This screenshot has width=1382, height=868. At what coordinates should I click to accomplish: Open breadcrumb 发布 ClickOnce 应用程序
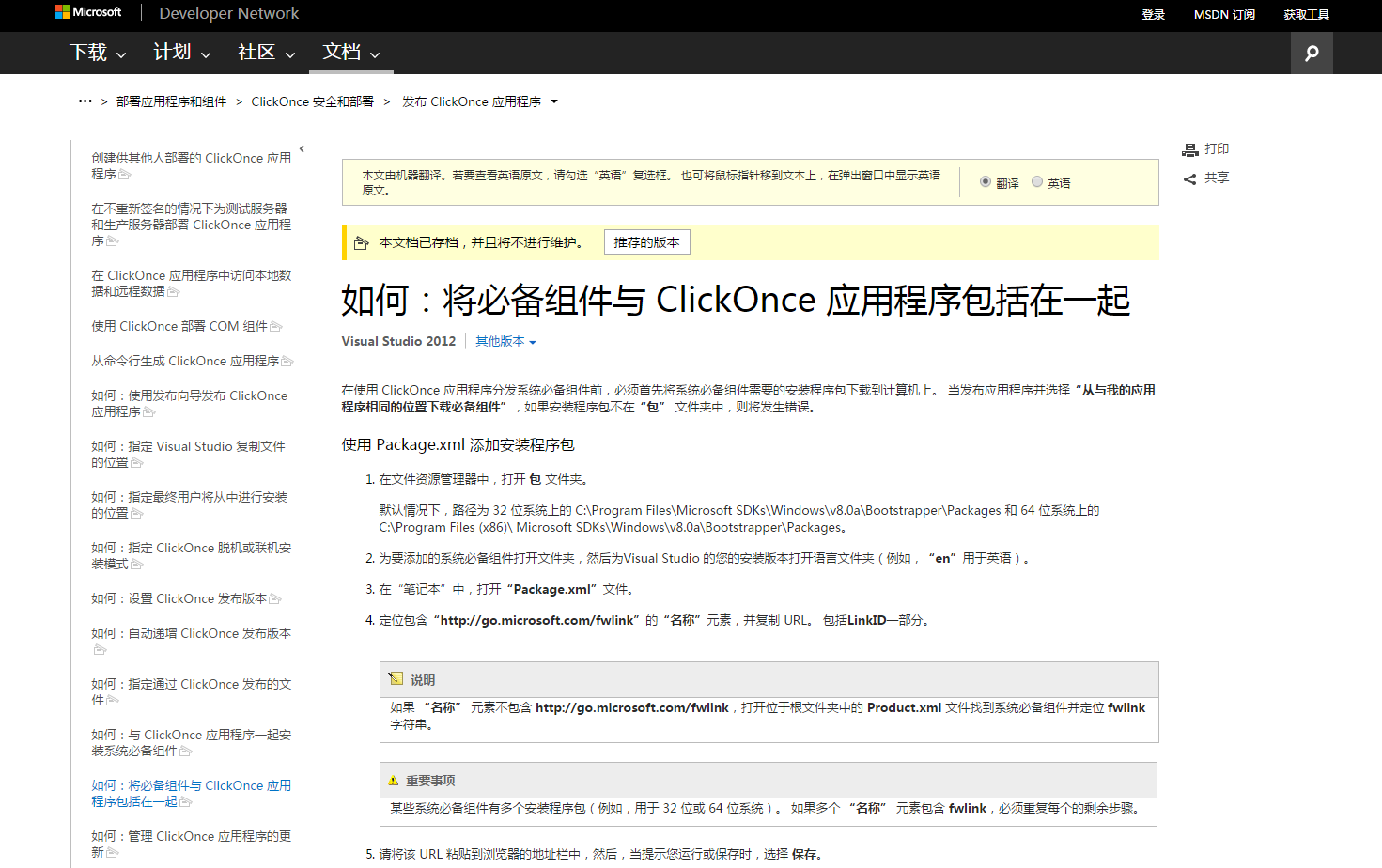[472, 101]
